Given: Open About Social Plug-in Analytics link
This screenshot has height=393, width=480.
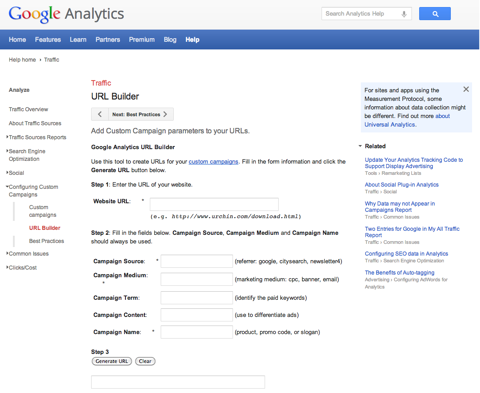Looking at the screenshot, I should 402,185.
